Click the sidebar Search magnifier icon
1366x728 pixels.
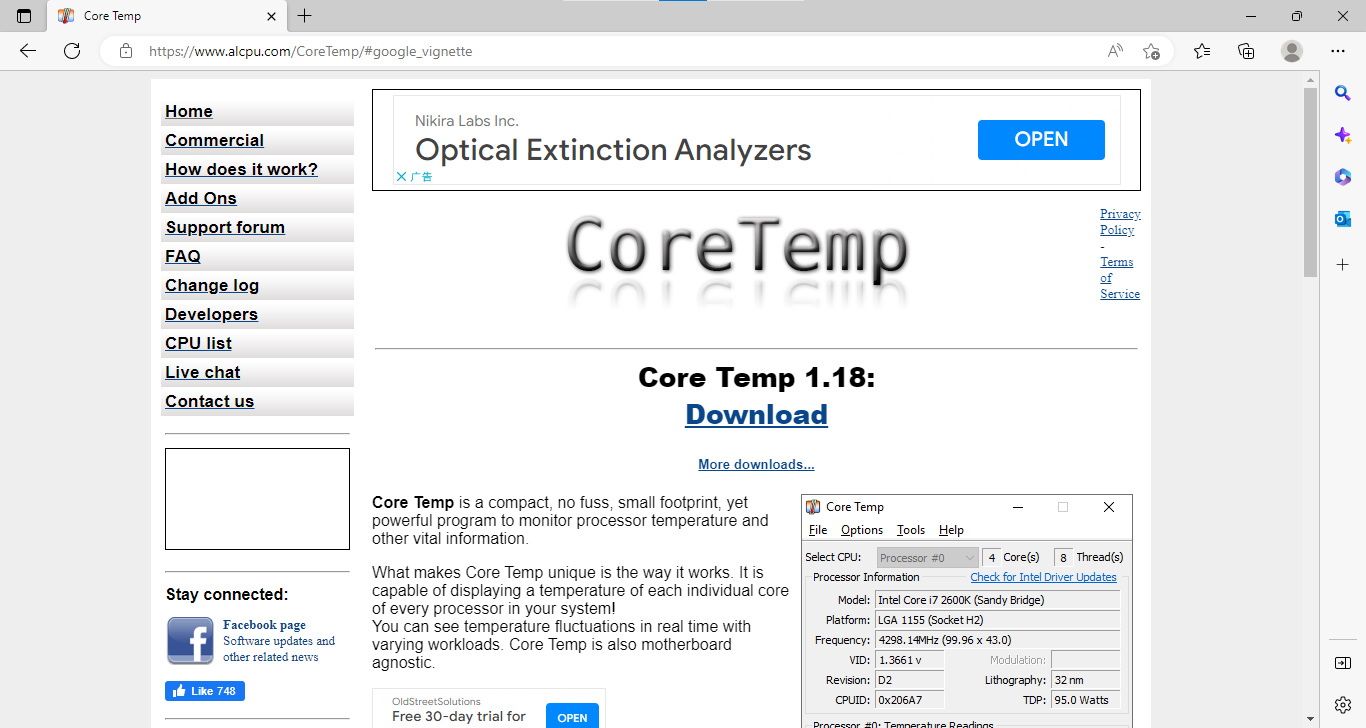1343,93
